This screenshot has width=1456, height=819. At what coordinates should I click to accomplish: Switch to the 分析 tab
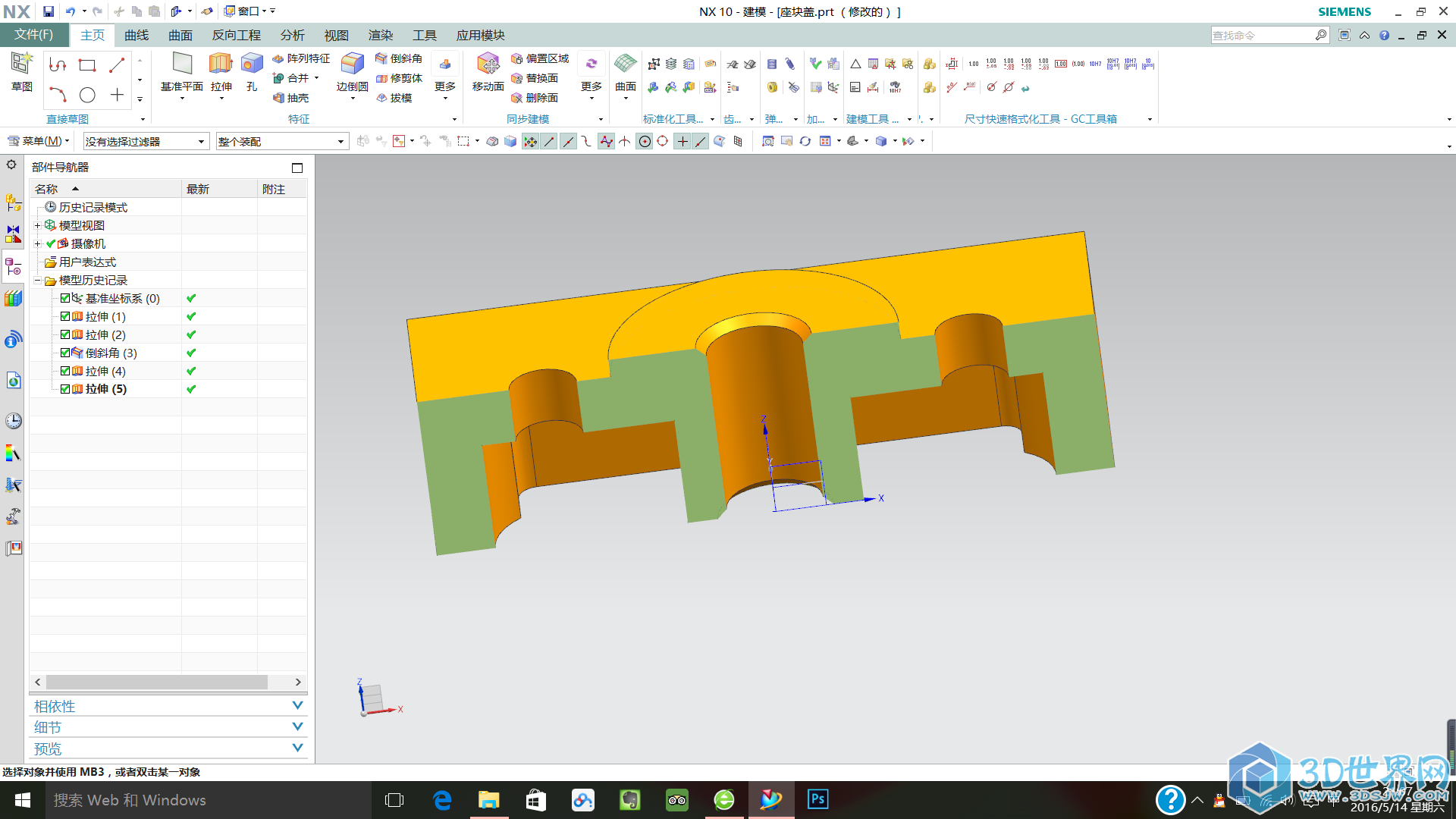[292, 35]
